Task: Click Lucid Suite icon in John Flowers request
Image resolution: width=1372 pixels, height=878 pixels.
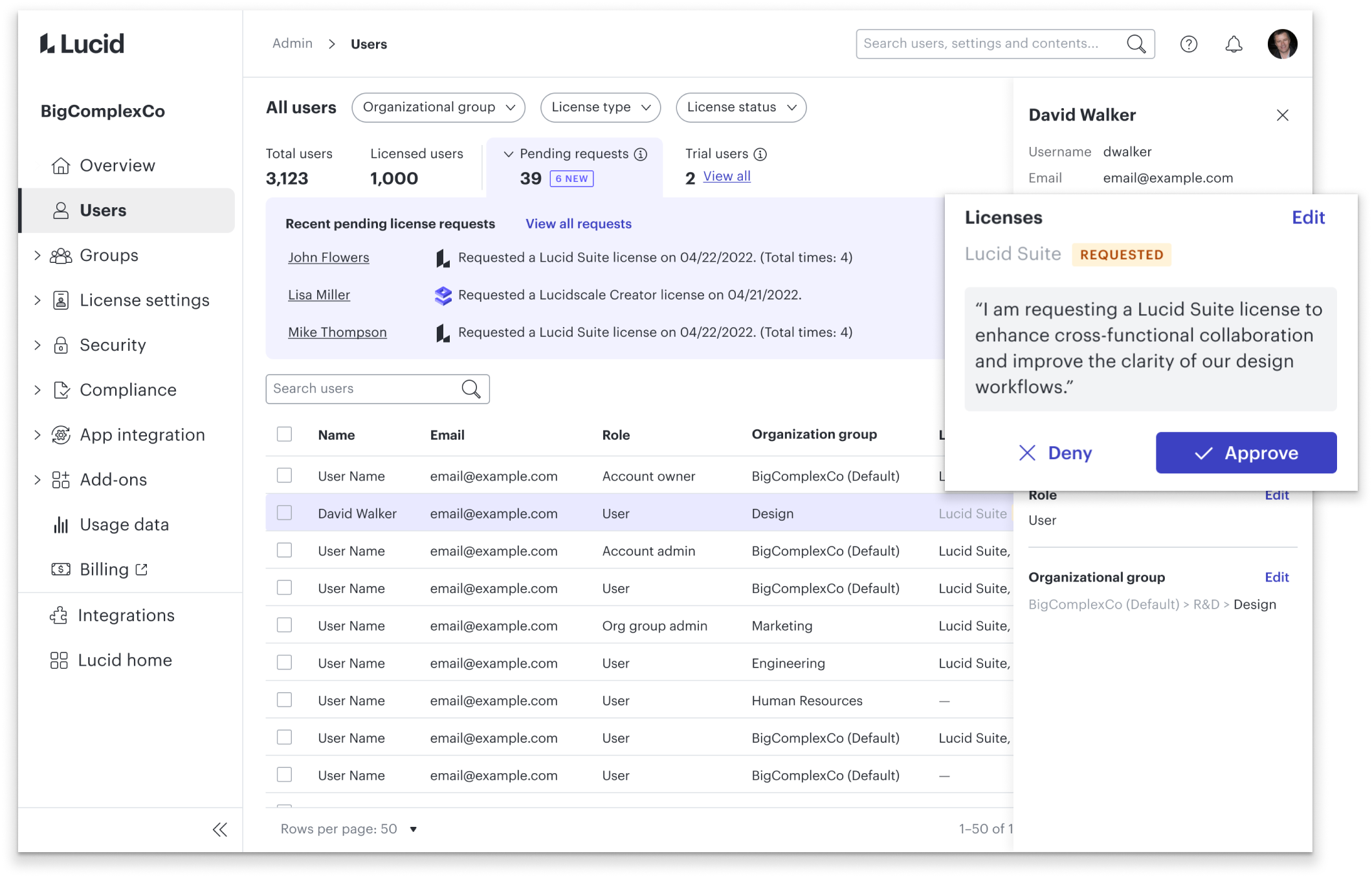Action: 443,258
